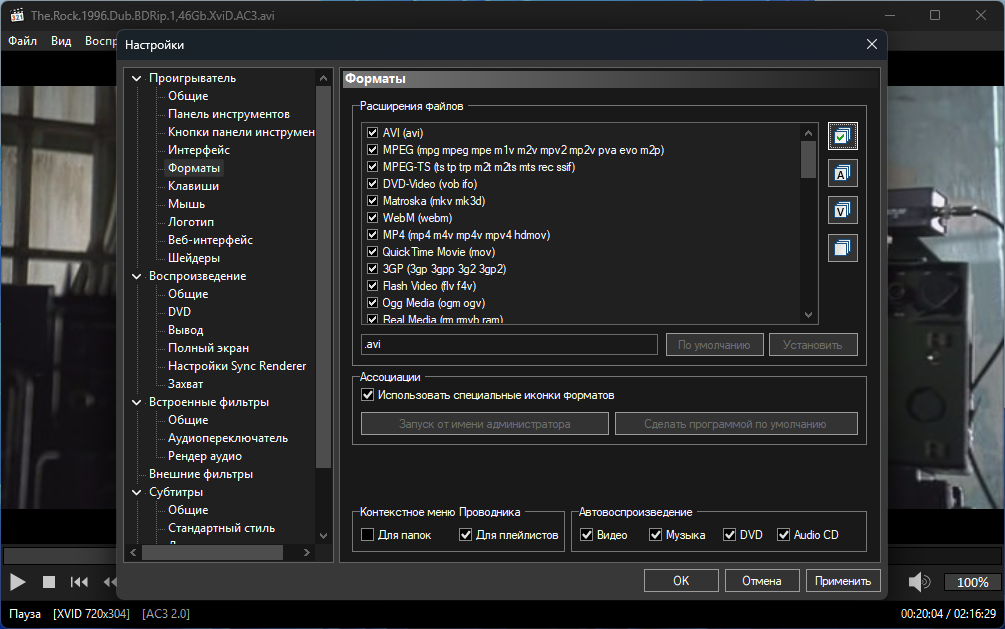The width and height of the screenshot is (1005, 629).
Task: Click the select audio formats icon
Action: pyautogui.click(x=842, y=173)
